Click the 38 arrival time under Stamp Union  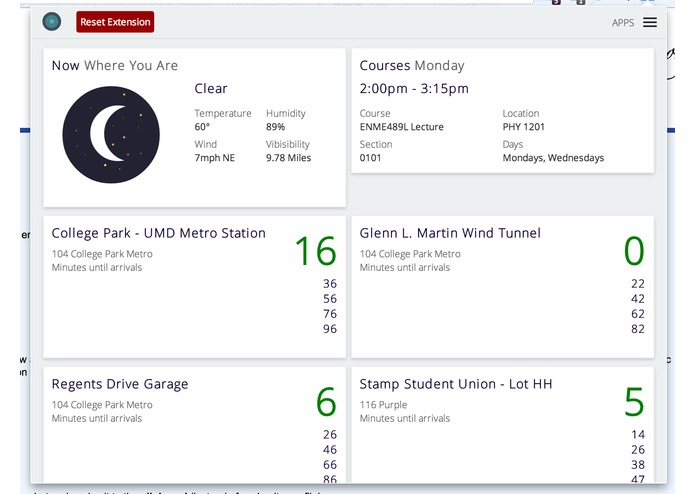638,465
